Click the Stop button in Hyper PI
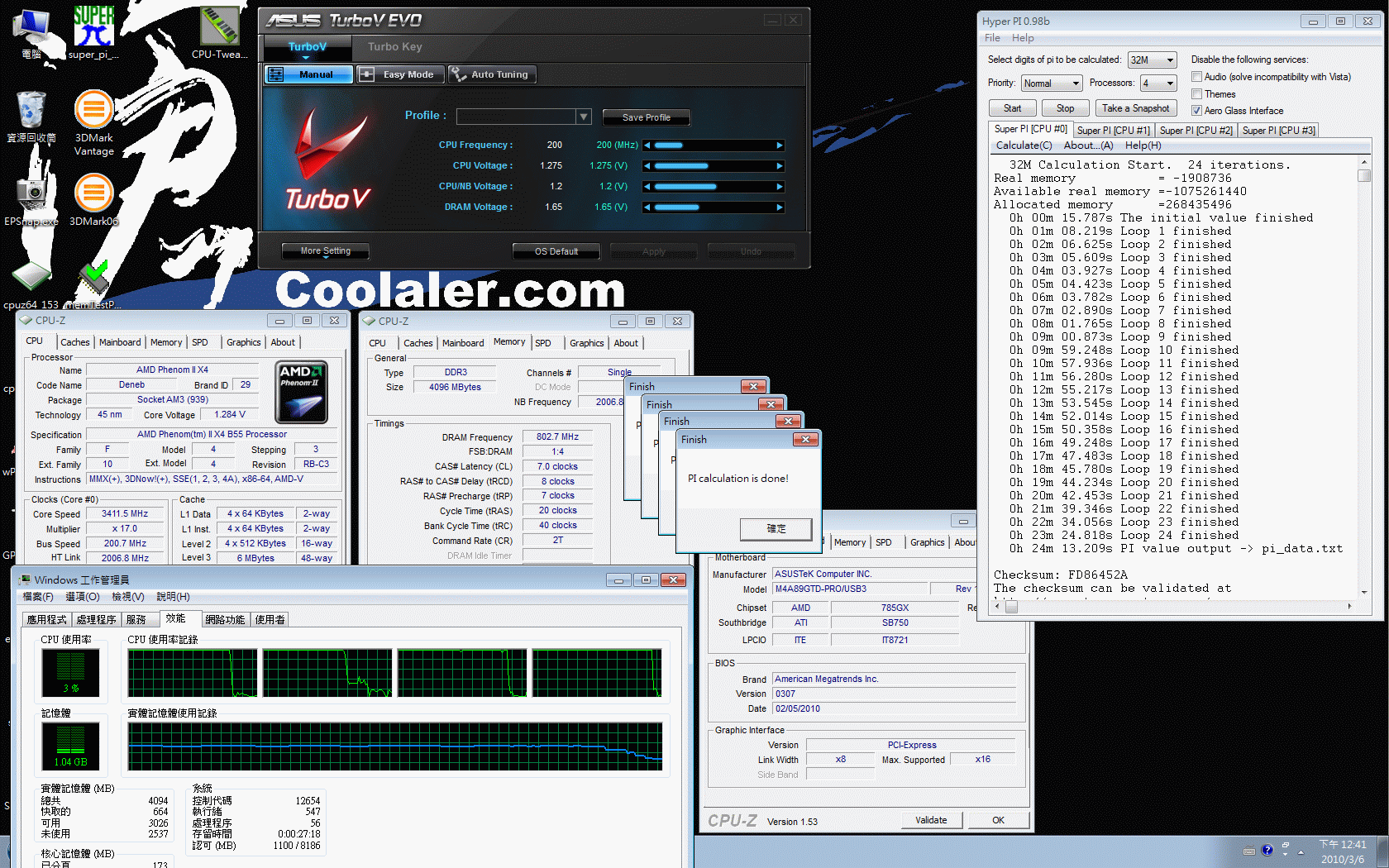This screenshot has width=1389, height=868. pyautogui.click(x=1065, y=108)
